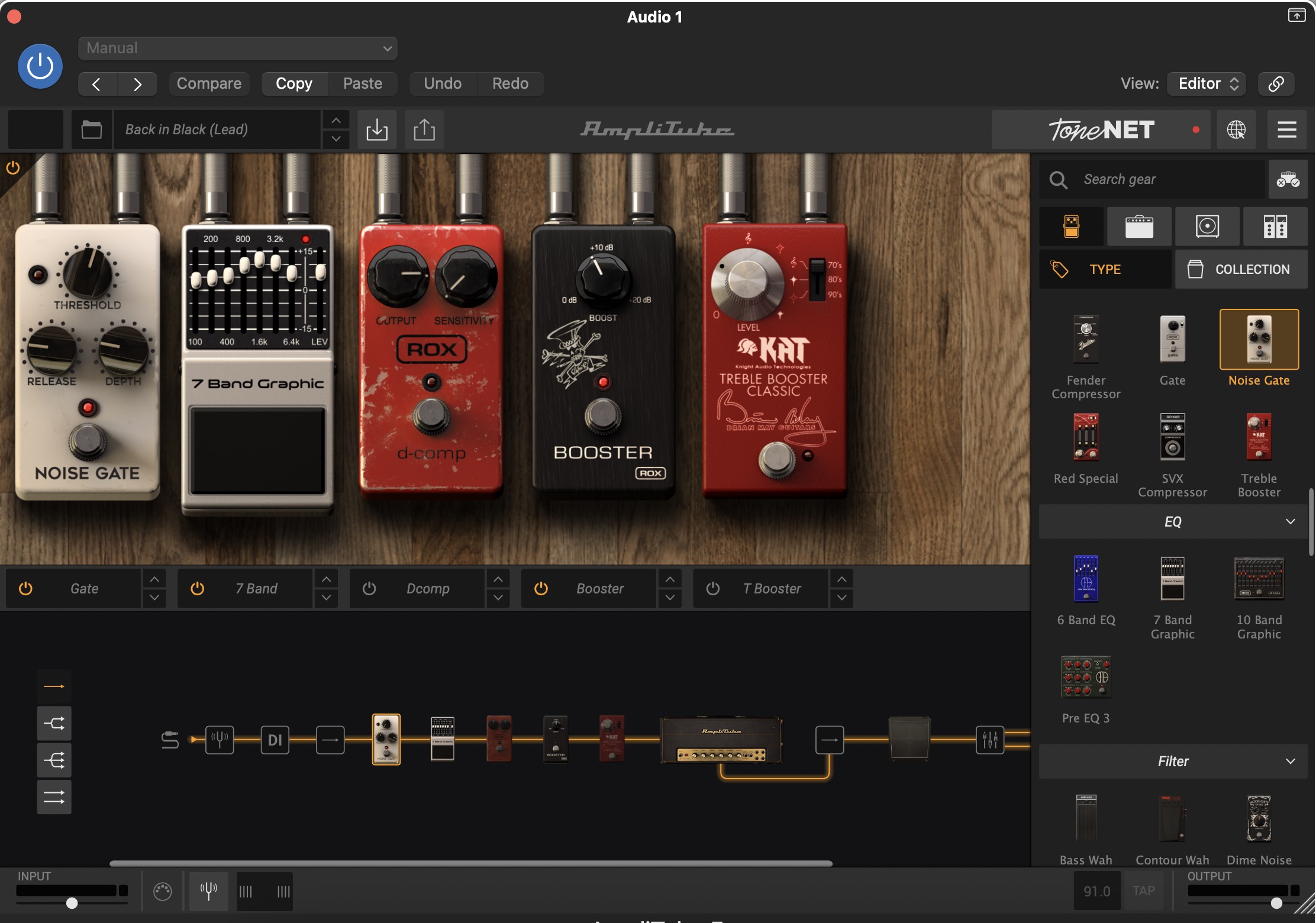The image size is (1316, 923).
Task: Select the Treble Booster thumbnail
Action: 1259,437
